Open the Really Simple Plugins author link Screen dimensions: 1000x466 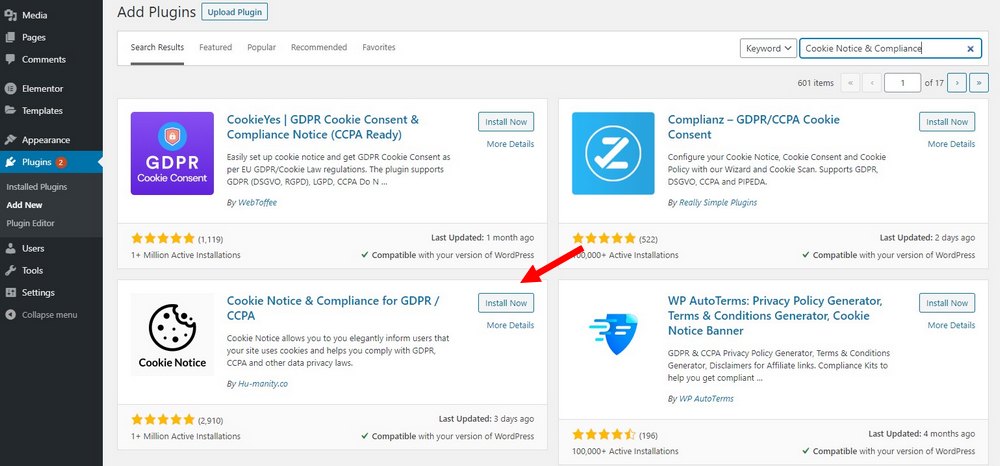717,203
